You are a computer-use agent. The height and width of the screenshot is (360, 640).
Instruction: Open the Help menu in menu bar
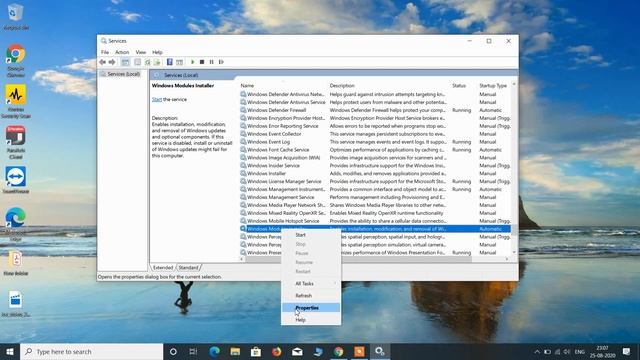click(x=157, y=52)
